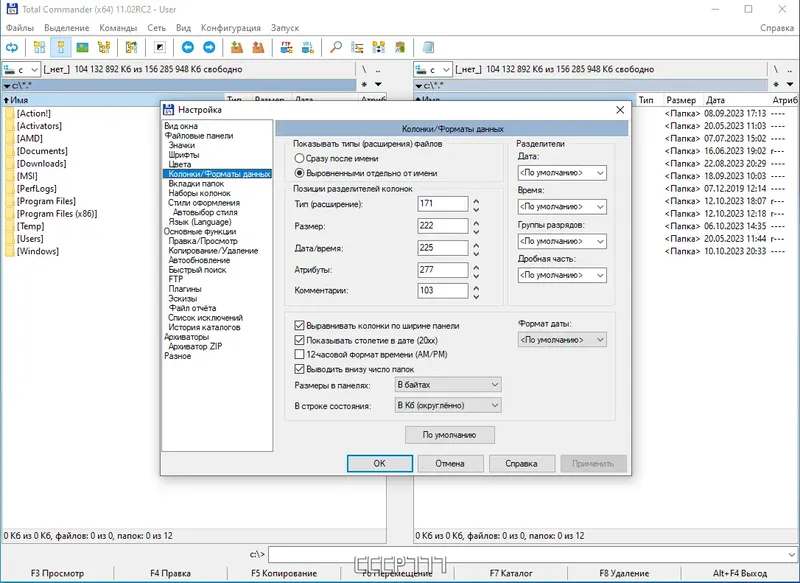The image size is (800, 583).
Task: Click the copy names clipboard toolbar icon
Action: click(x=400, y=48)
